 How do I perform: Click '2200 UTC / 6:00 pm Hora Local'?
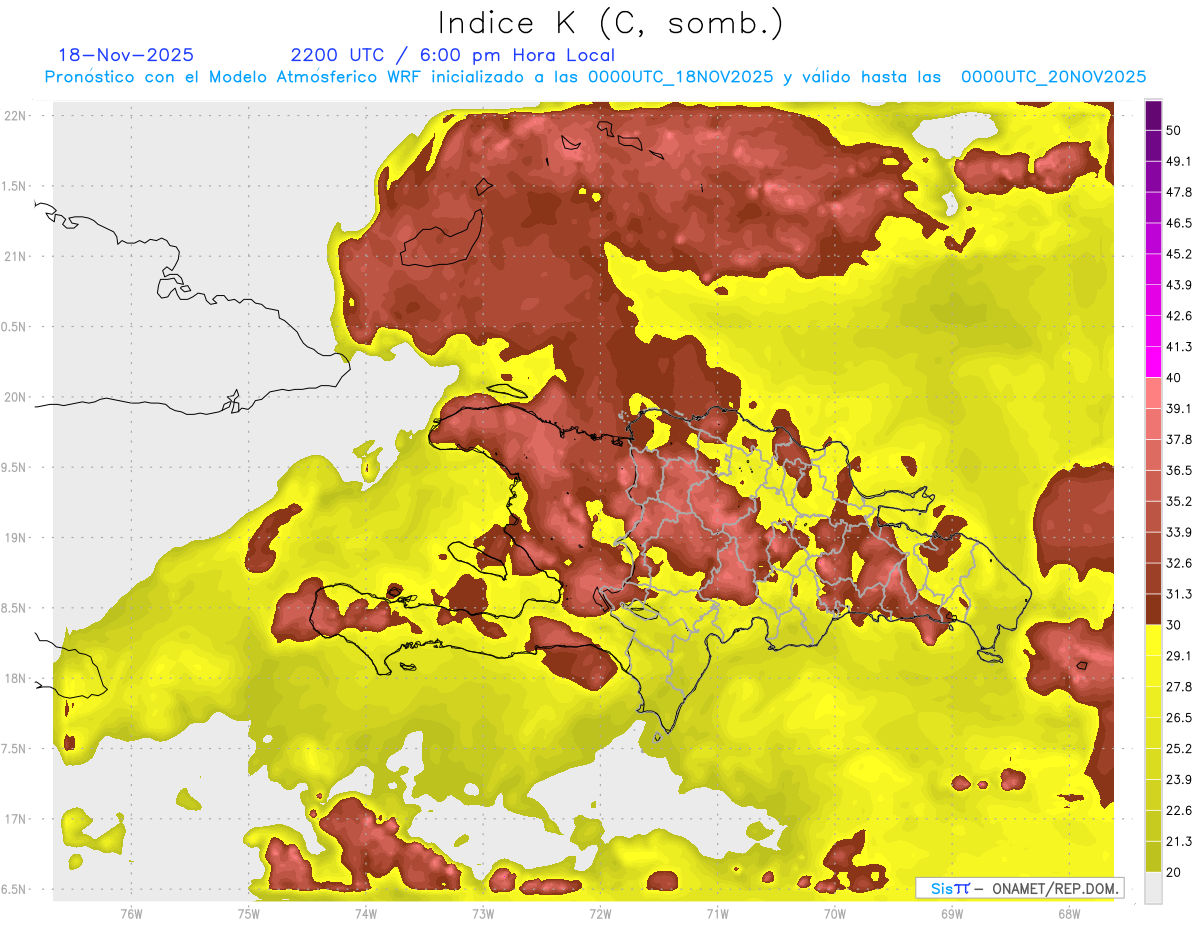[452, 55]
